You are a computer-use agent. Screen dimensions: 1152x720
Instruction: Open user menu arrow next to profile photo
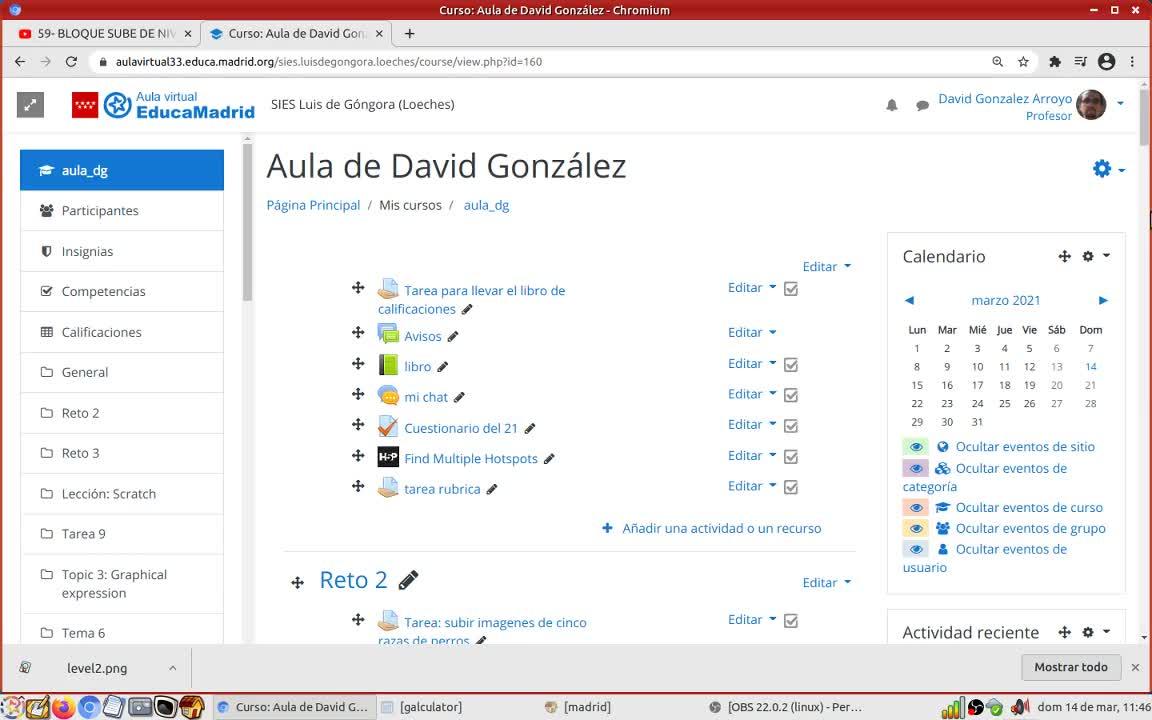pos(1120,104)
